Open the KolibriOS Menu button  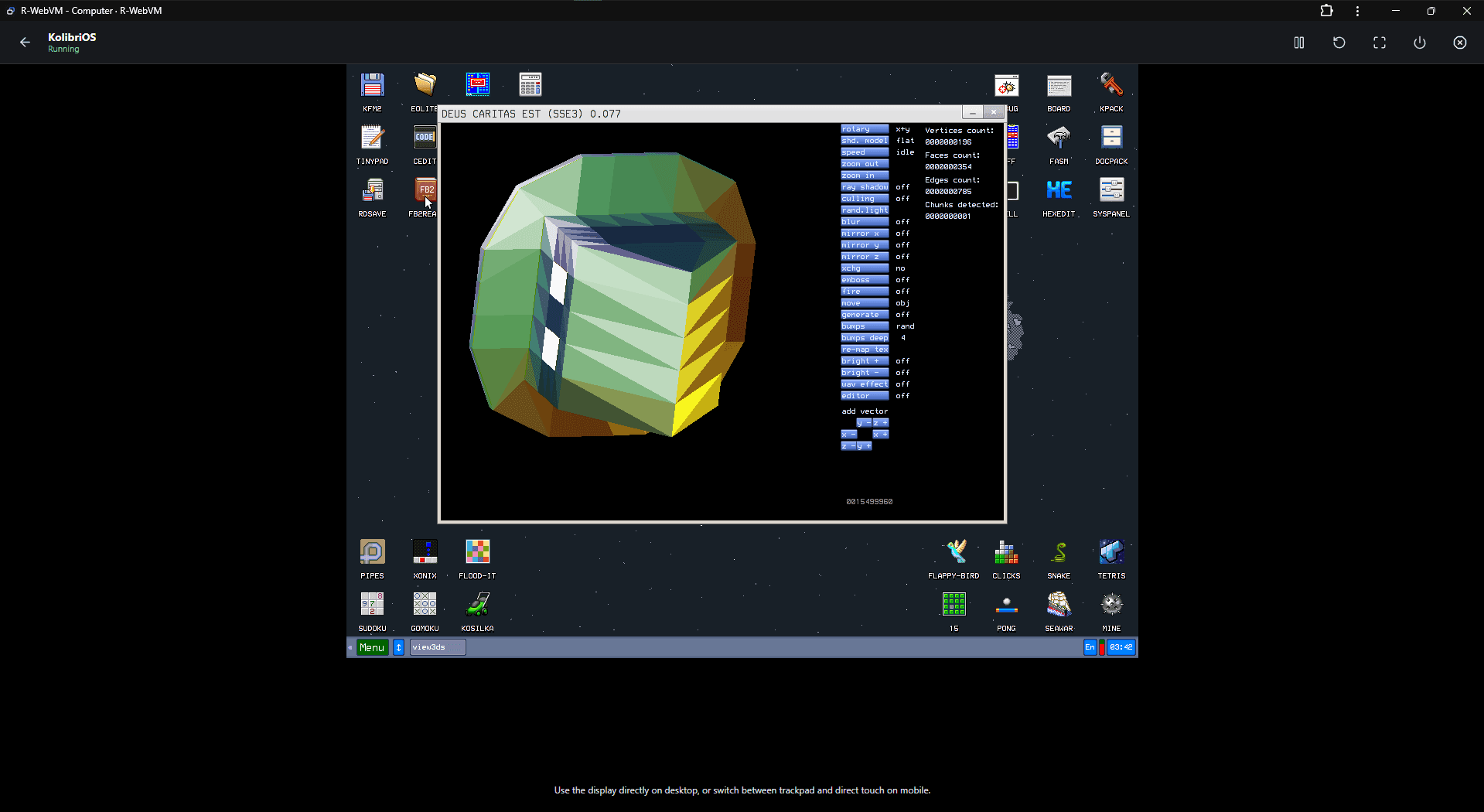coord(372,648)
